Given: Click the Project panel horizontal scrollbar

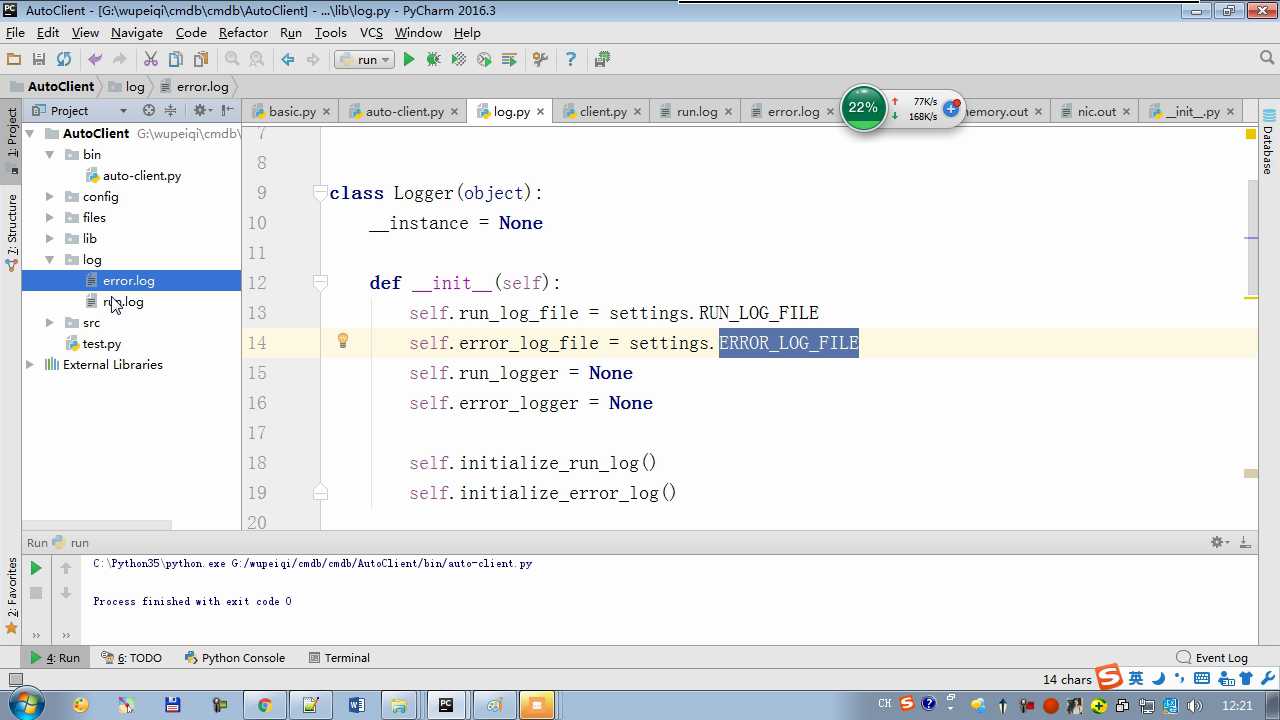Looking at the screenshot, I should pyautogui.click(x=97, y=524).
